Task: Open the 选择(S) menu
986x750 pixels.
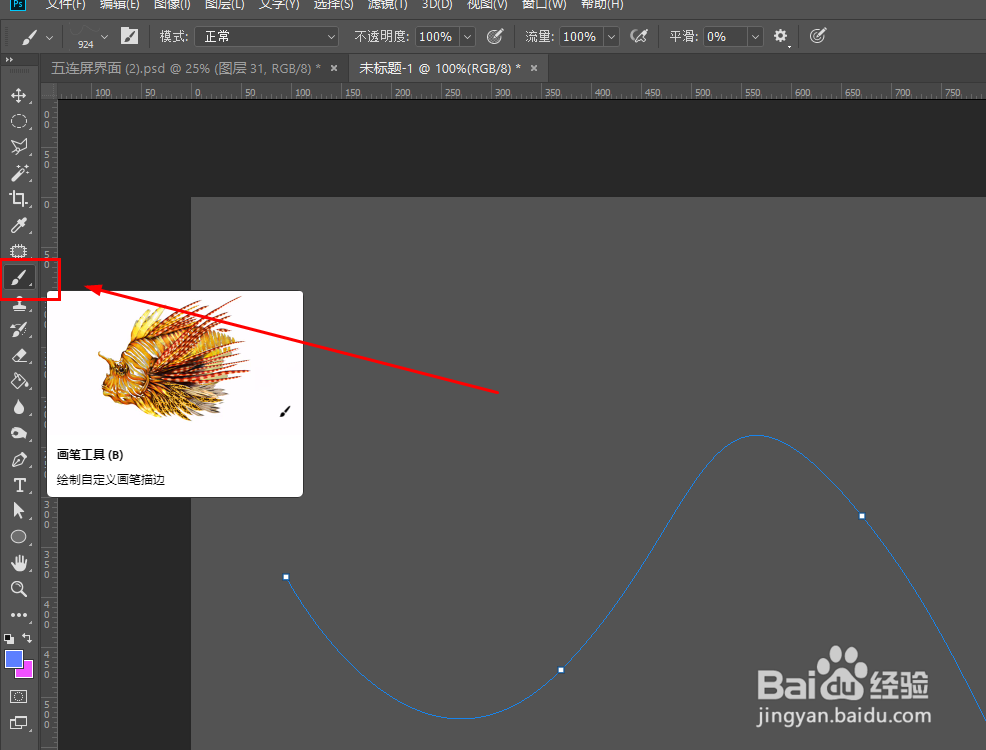Action: tap(333, 4)
